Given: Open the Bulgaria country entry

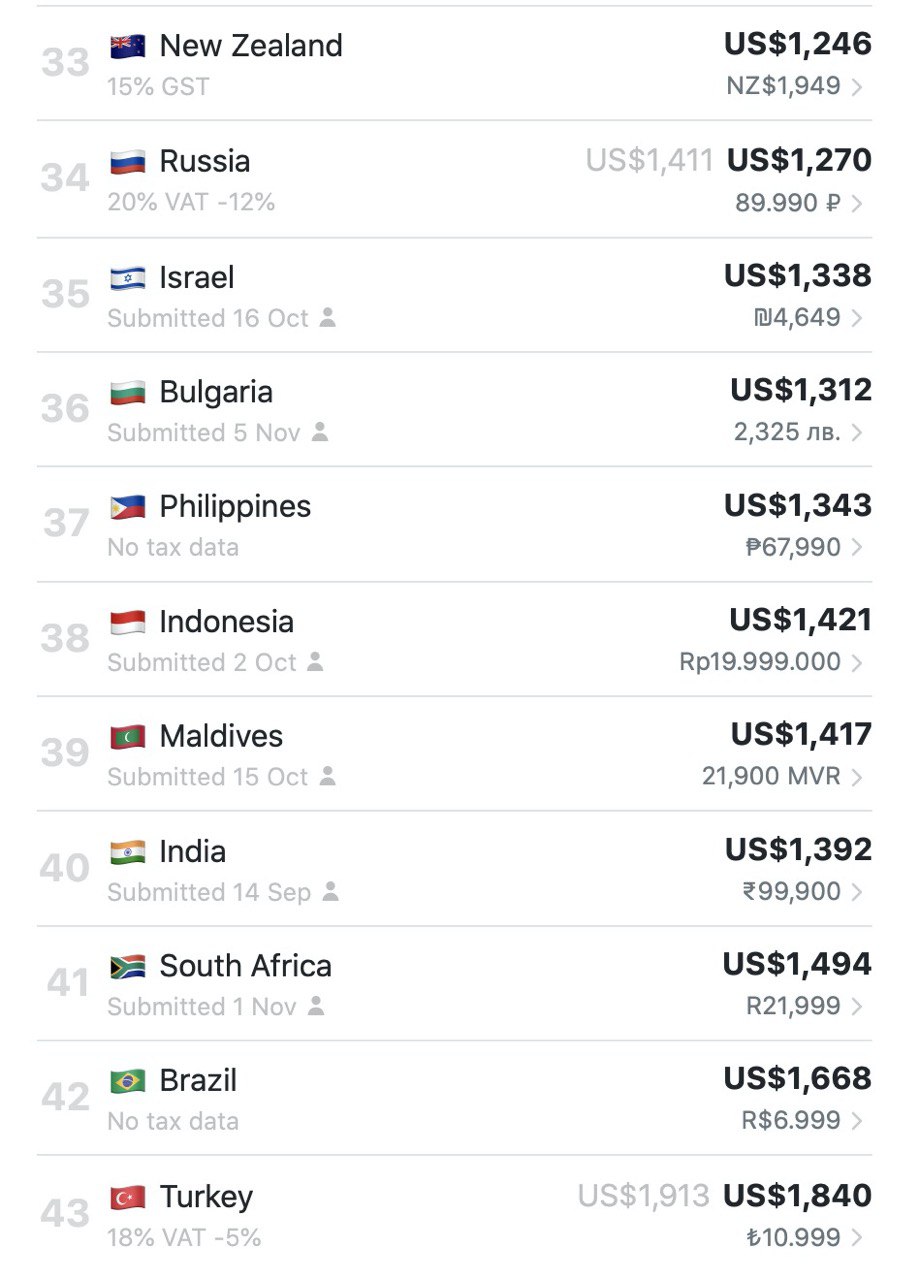Looking at the screenshot, I should pyautogui.click(x=455, y=409).
